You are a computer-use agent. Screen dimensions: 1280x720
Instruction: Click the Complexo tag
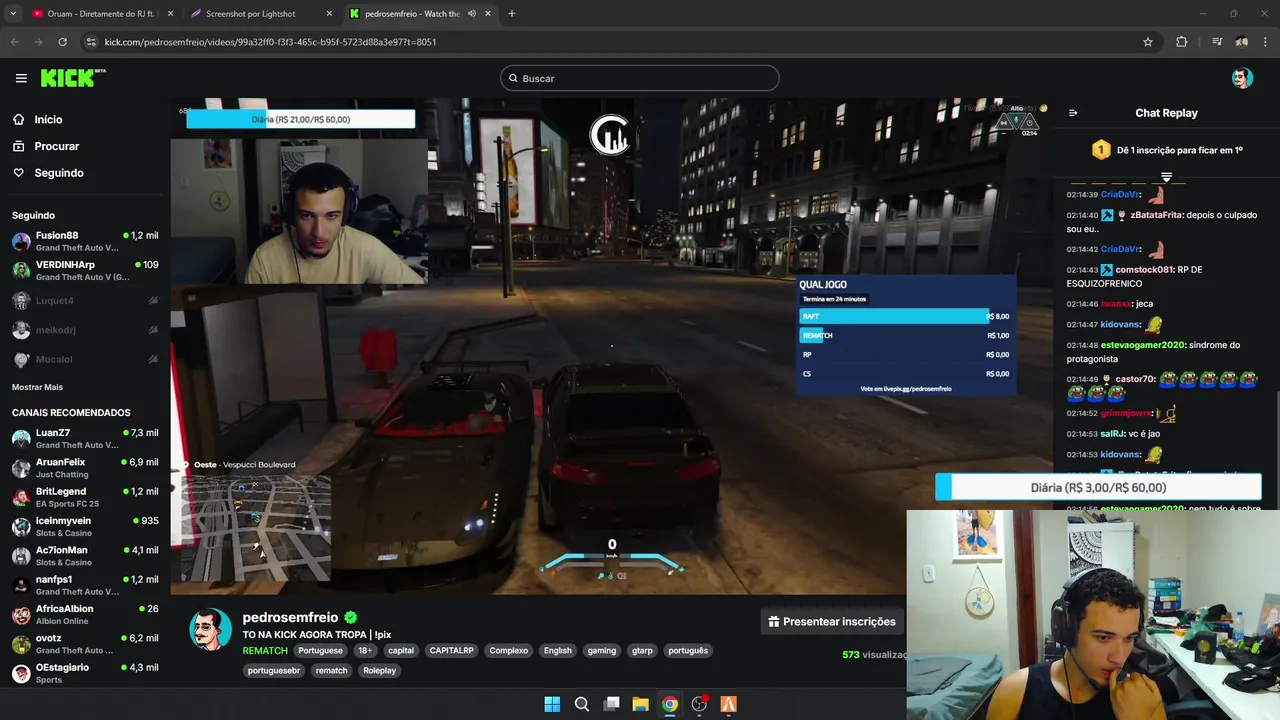click(508, 651)
